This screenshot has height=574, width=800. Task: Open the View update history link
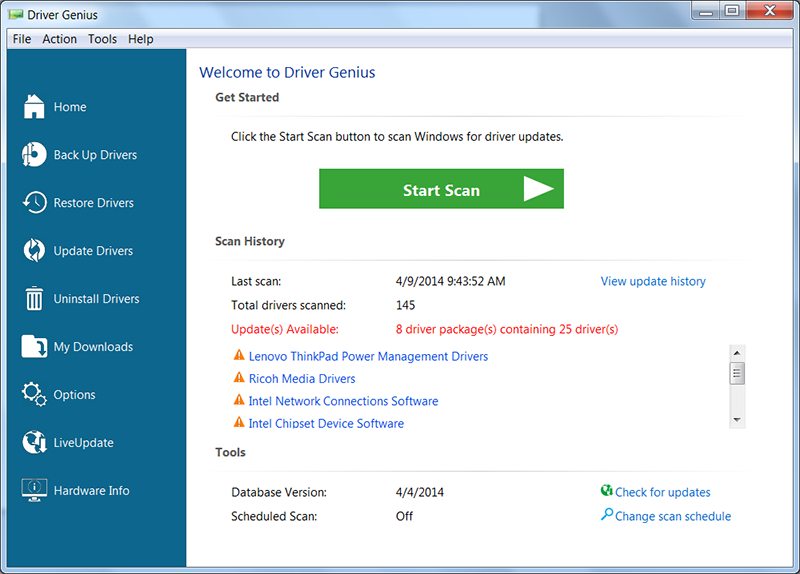click(653, 282)
